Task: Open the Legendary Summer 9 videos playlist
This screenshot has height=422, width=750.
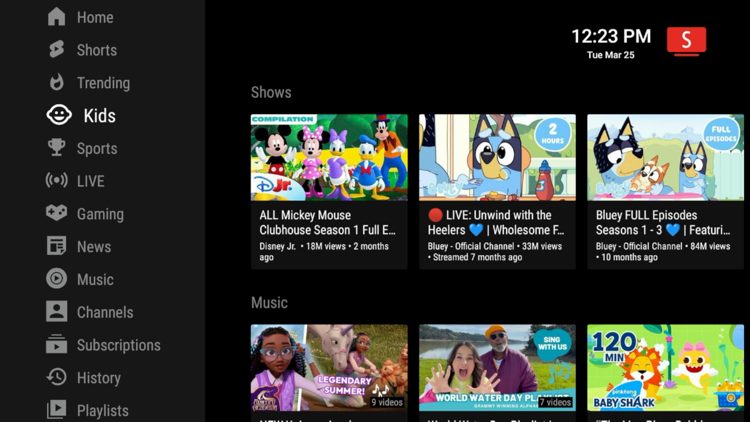Action: pos(329,367)
